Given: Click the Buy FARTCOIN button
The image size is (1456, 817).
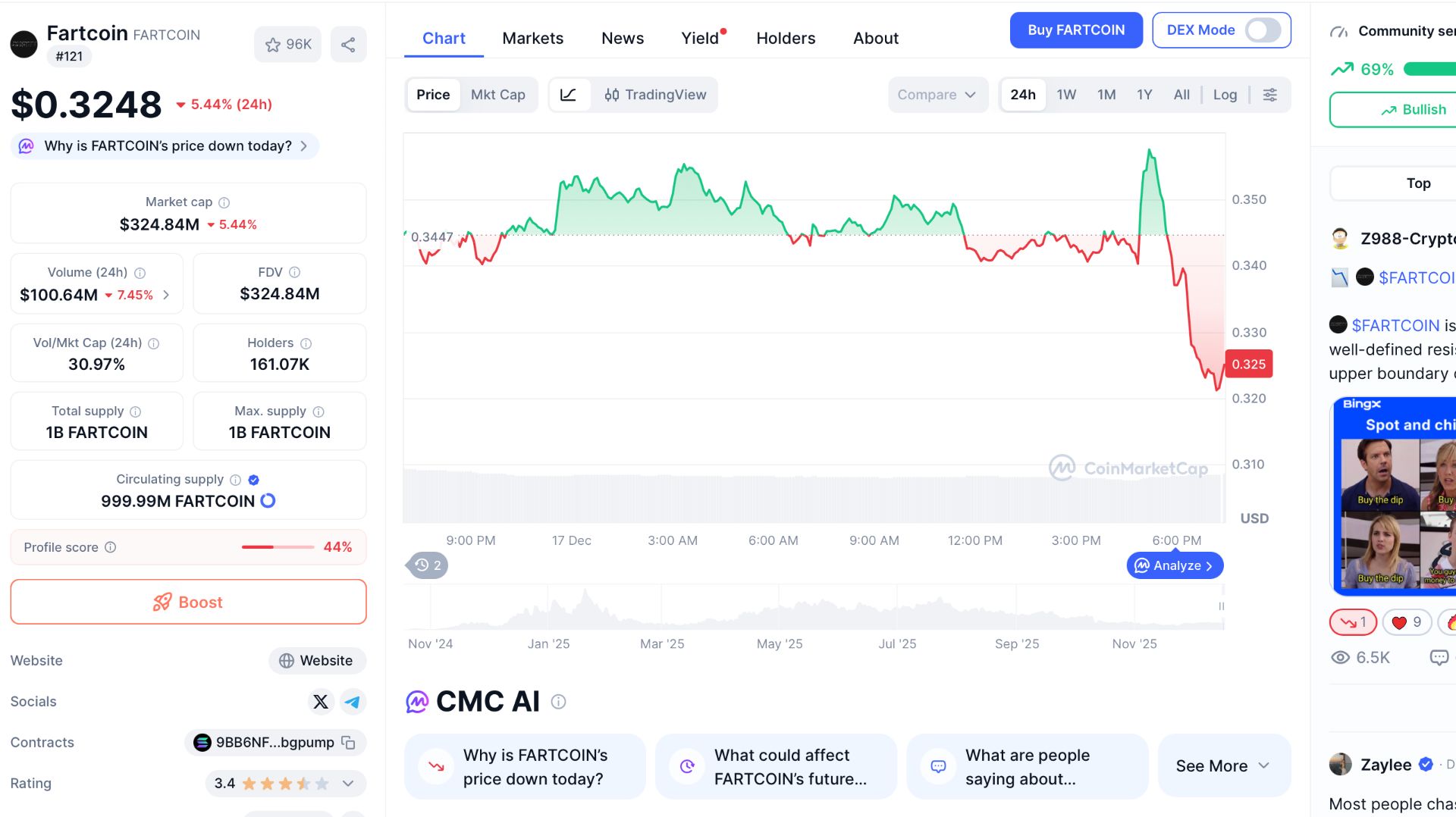Looking at the screenshot, I should tap(1075, 30).
